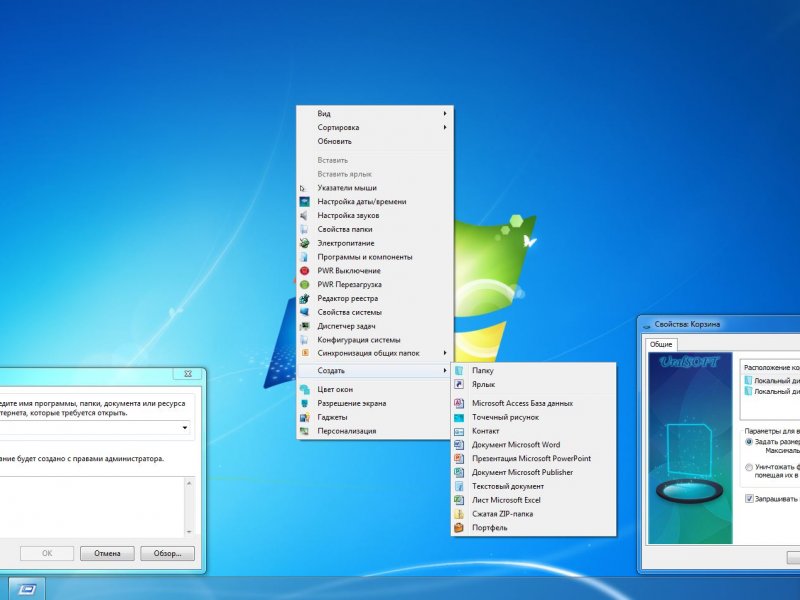Switch to the Общие tab

(661, 344)
